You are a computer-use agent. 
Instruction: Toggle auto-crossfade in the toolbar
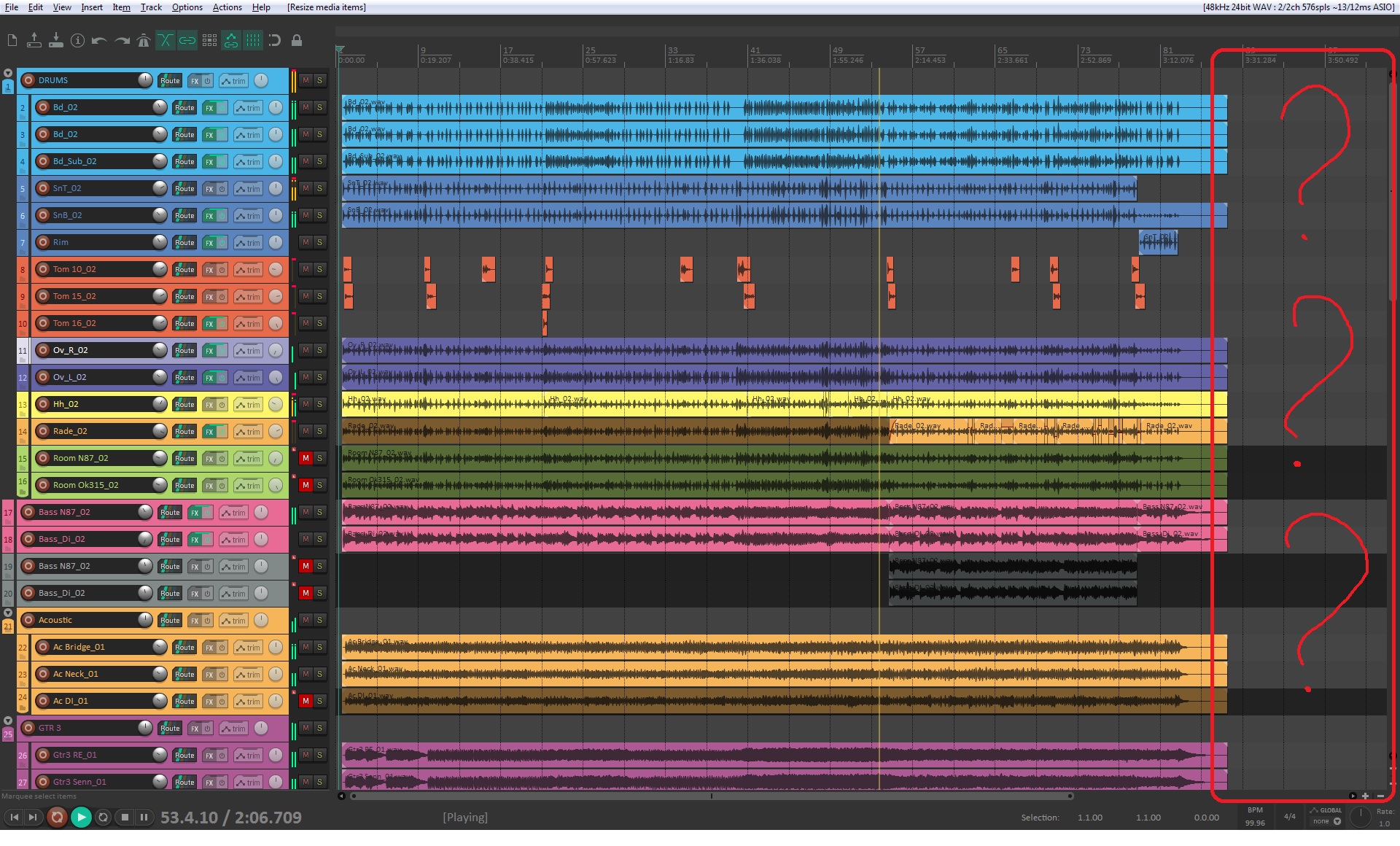coord(166,41)
